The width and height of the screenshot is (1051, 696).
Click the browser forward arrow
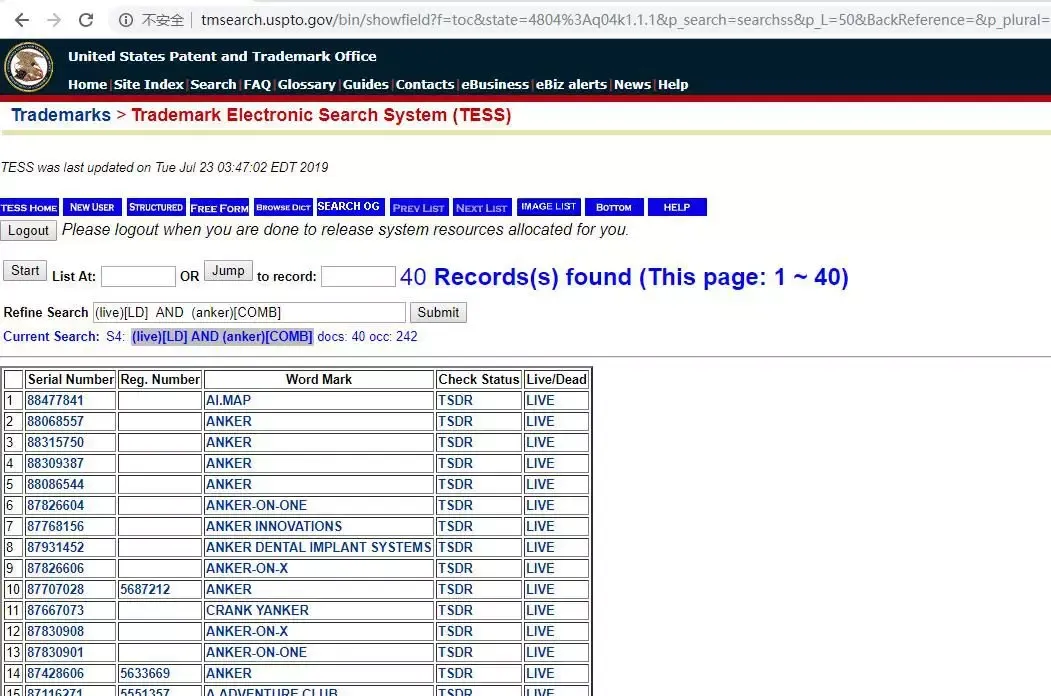pyautogui.click(x=54, y=20)
